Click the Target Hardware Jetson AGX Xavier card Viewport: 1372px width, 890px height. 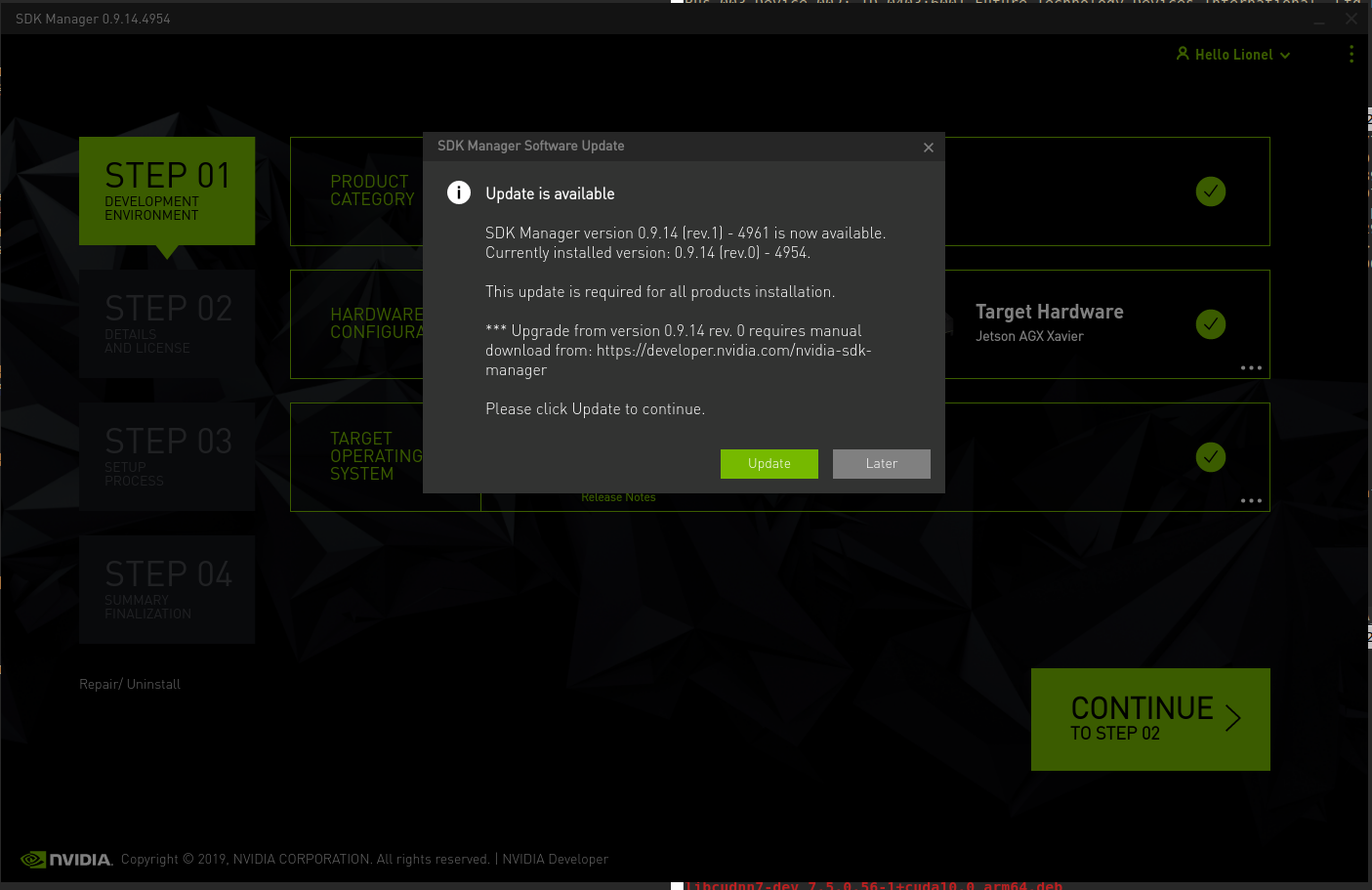point(1107,324)
